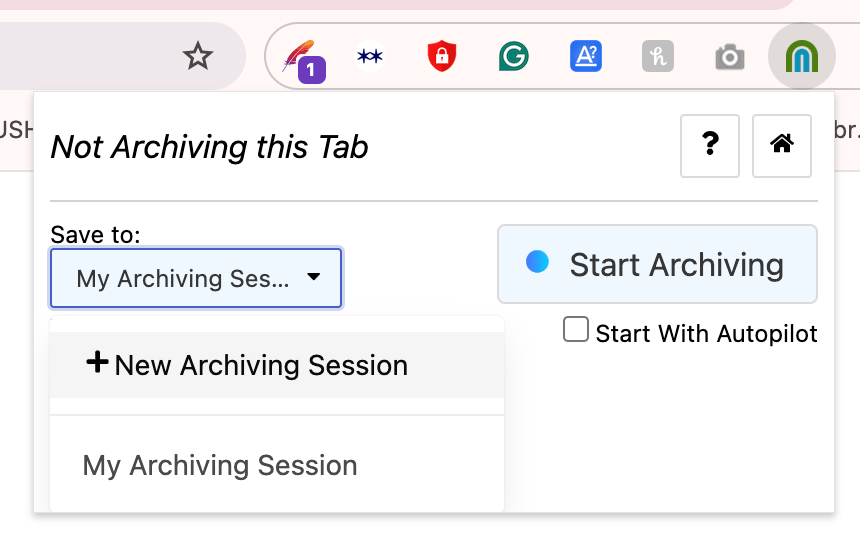Click the blue dot in Start Archiving
860x560 pixels.
point(538,262)
